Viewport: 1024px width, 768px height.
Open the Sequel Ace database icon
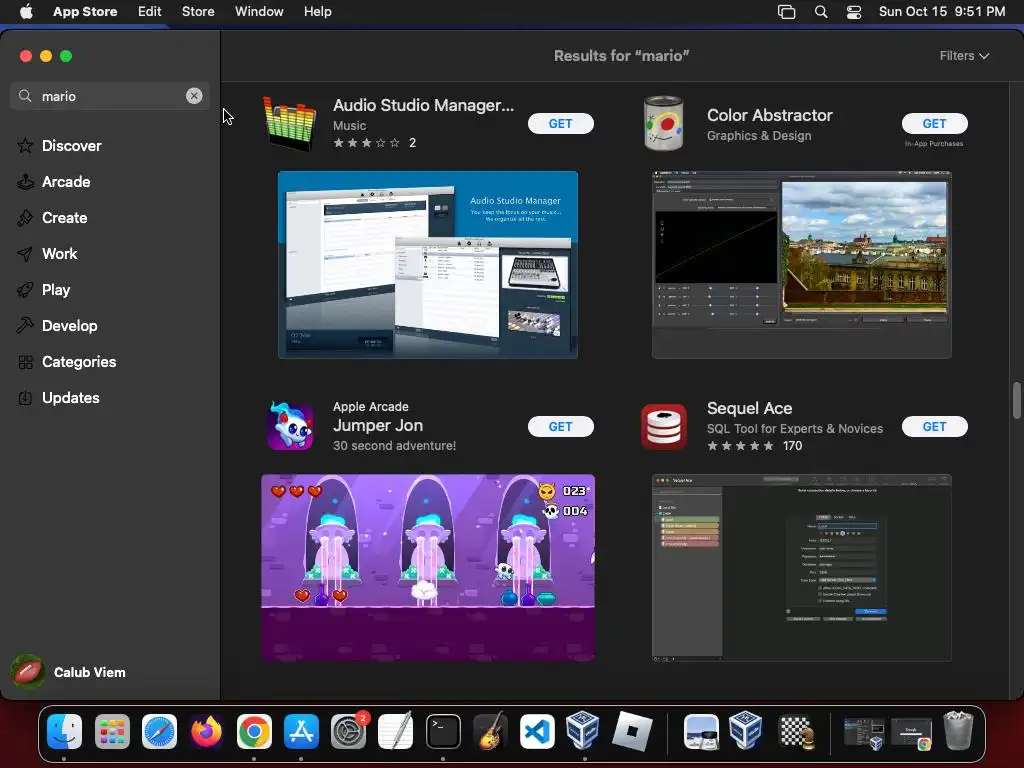[664, 426]
